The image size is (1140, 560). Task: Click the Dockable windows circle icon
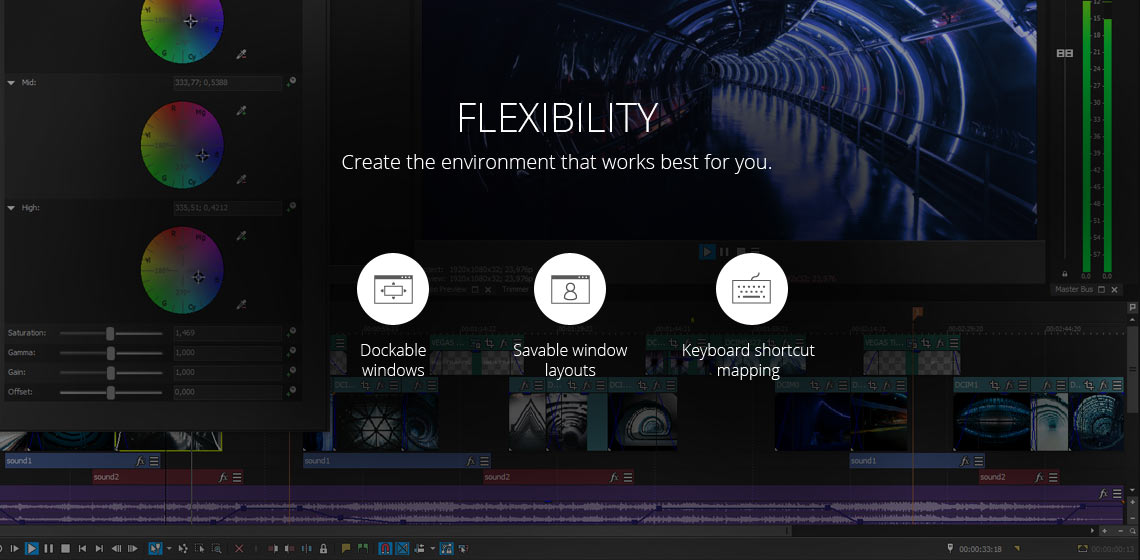pos(393,289)
